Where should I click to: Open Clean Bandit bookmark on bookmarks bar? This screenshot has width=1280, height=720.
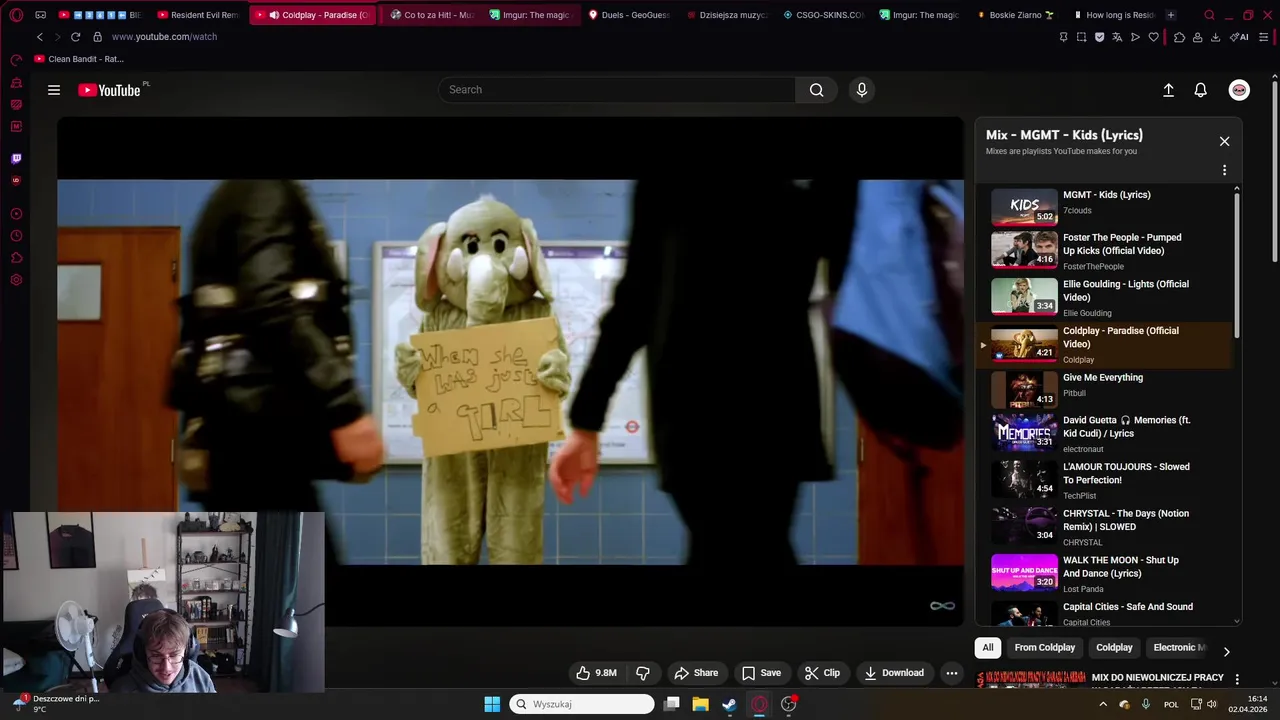[x=79, y=59]
